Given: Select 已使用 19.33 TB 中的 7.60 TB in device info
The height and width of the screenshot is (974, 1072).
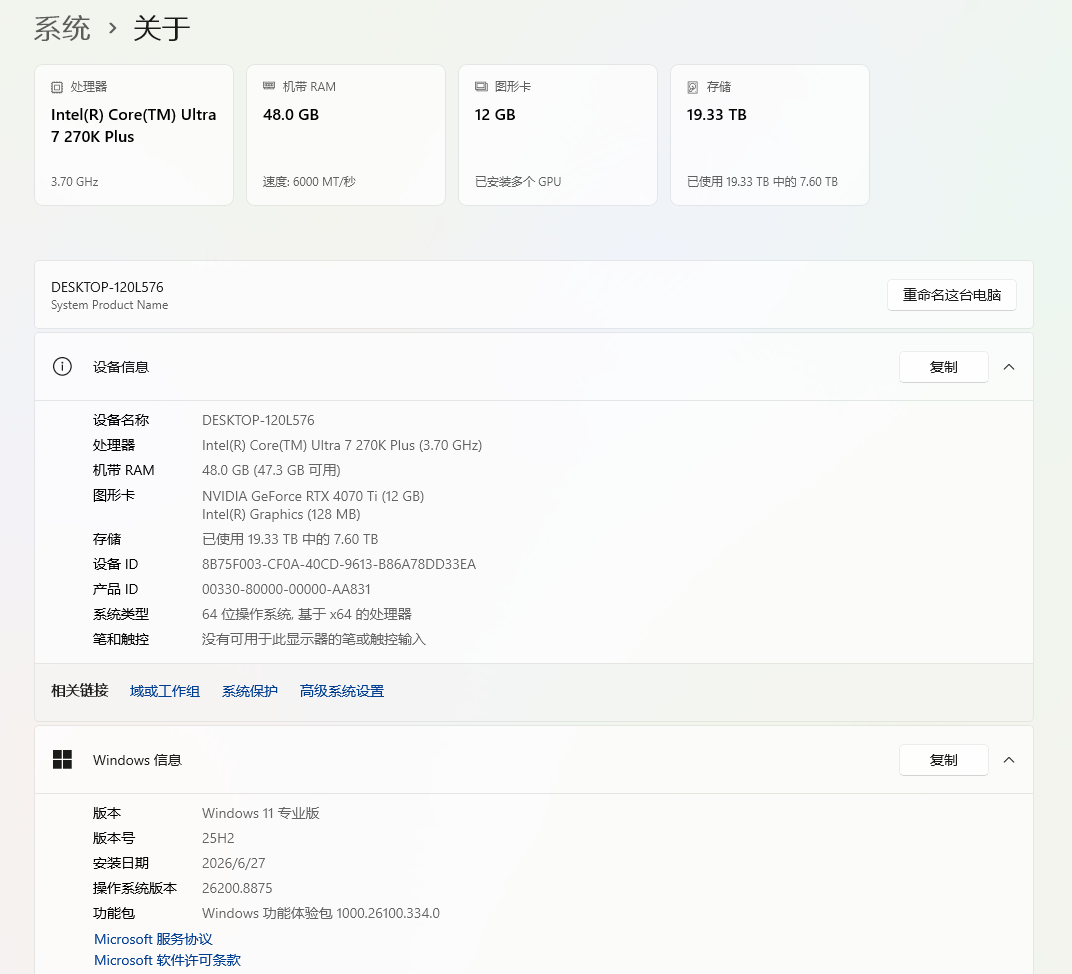Looking at the screenshot, I should click(290, 539).
